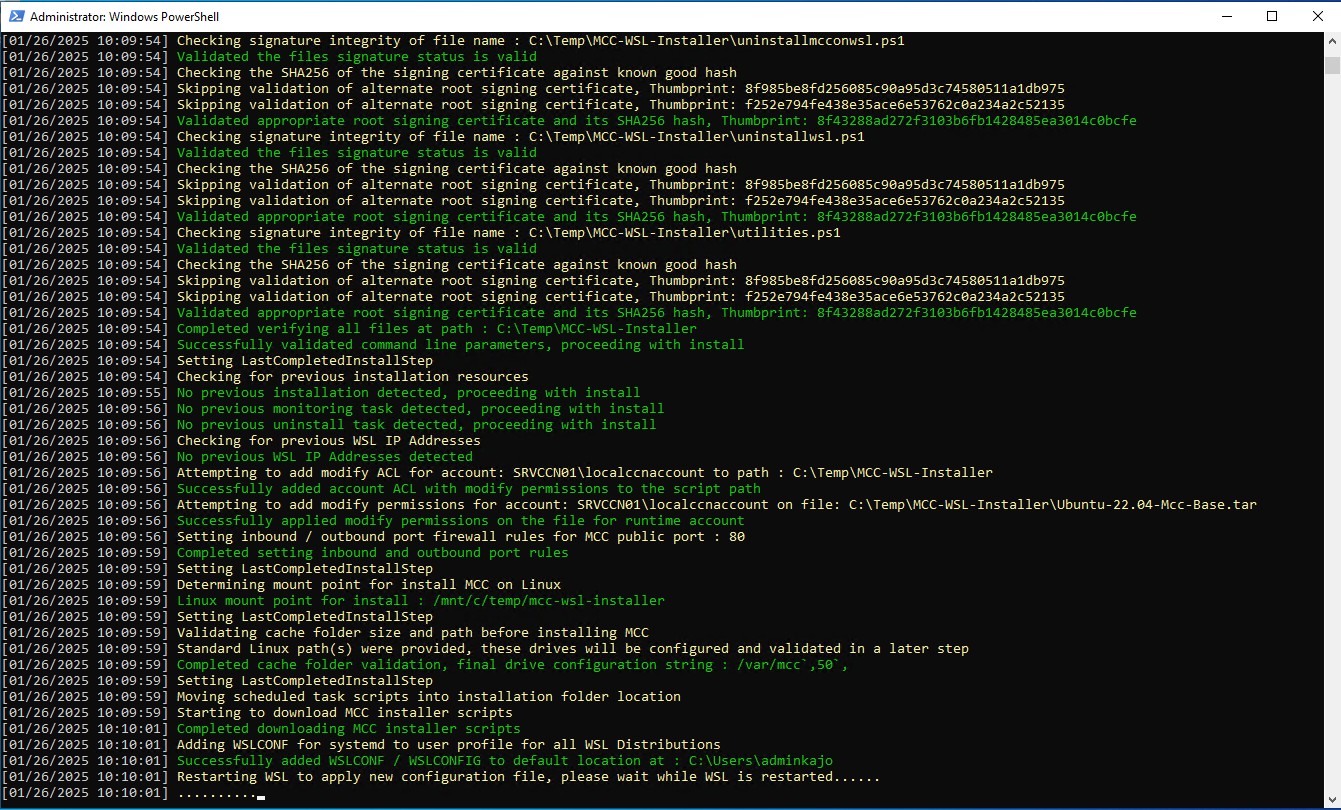Click the progress dots on last line

[217, 795]
